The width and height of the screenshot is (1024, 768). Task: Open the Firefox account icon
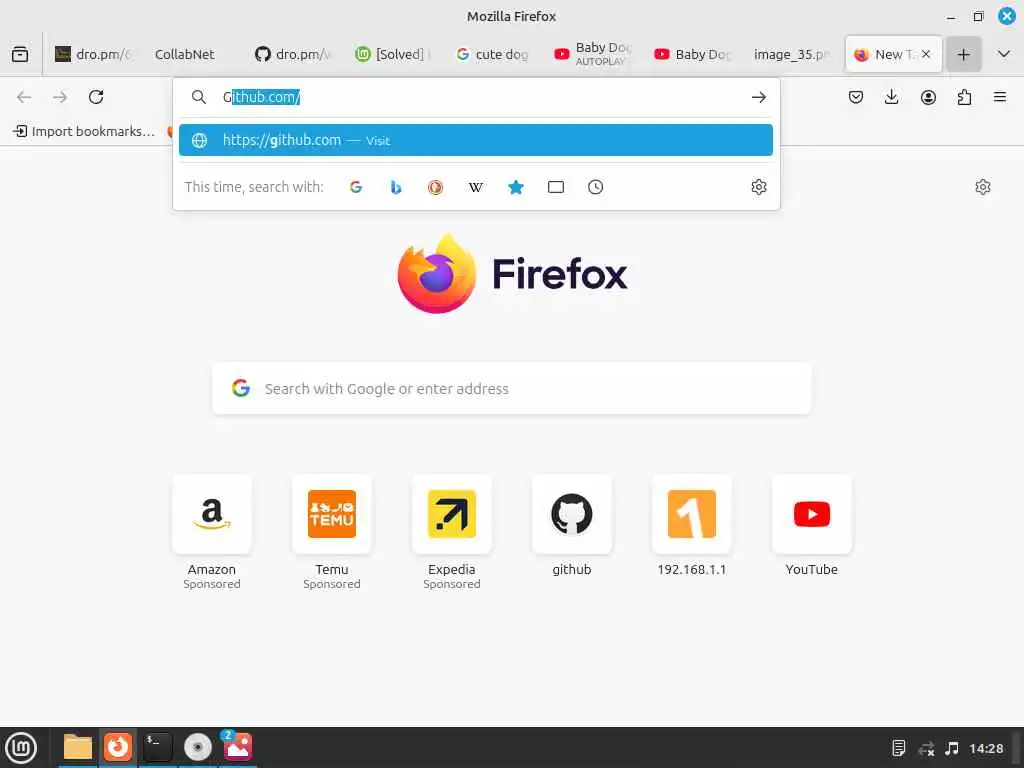pos(928,97)
